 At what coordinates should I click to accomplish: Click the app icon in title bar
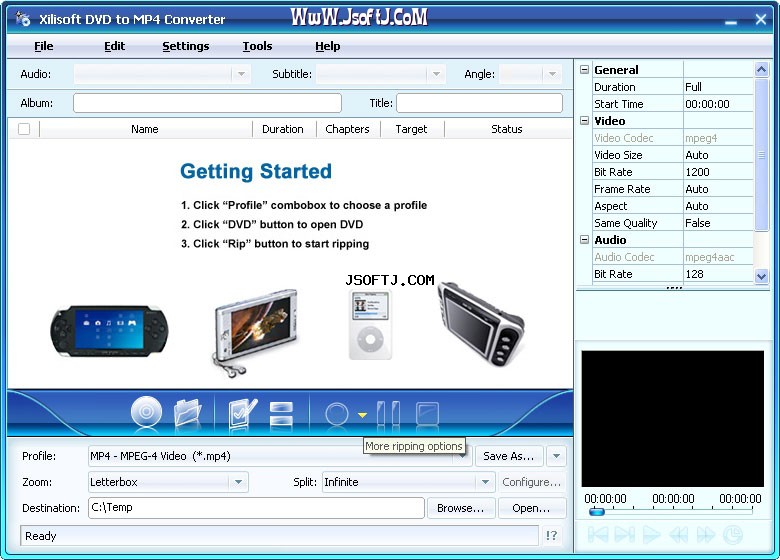pyautogui.click(x=22, y=19)
